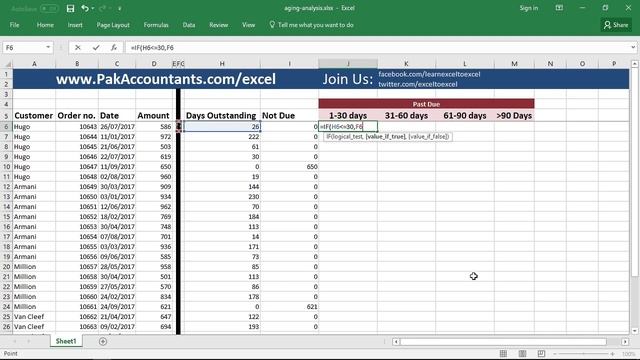640x360 pixels.
Task: Click the twitter.com/exceltoexcel link
Action: tap(418, 84)
